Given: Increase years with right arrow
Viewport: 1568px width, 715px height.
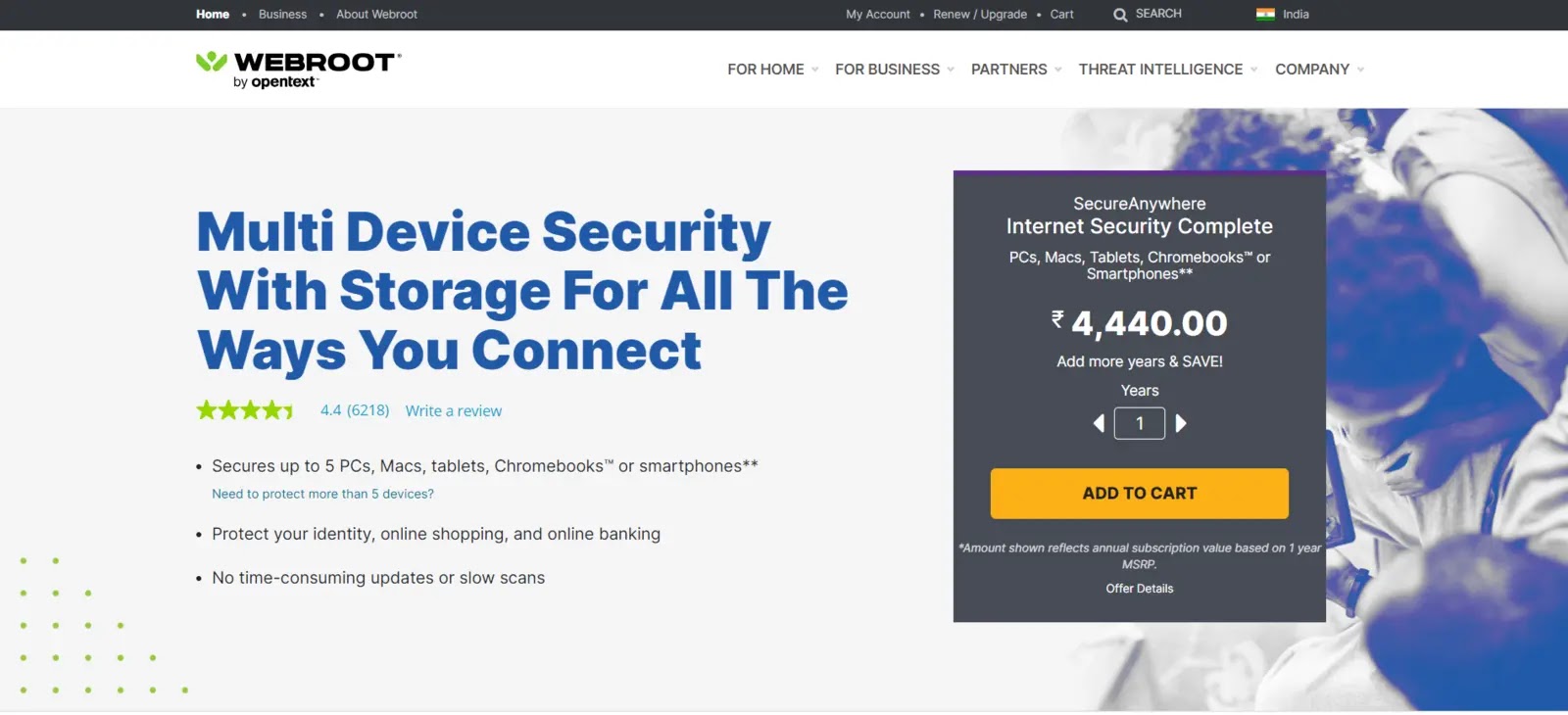Looking at the screenshot, I should point(1181,423).
